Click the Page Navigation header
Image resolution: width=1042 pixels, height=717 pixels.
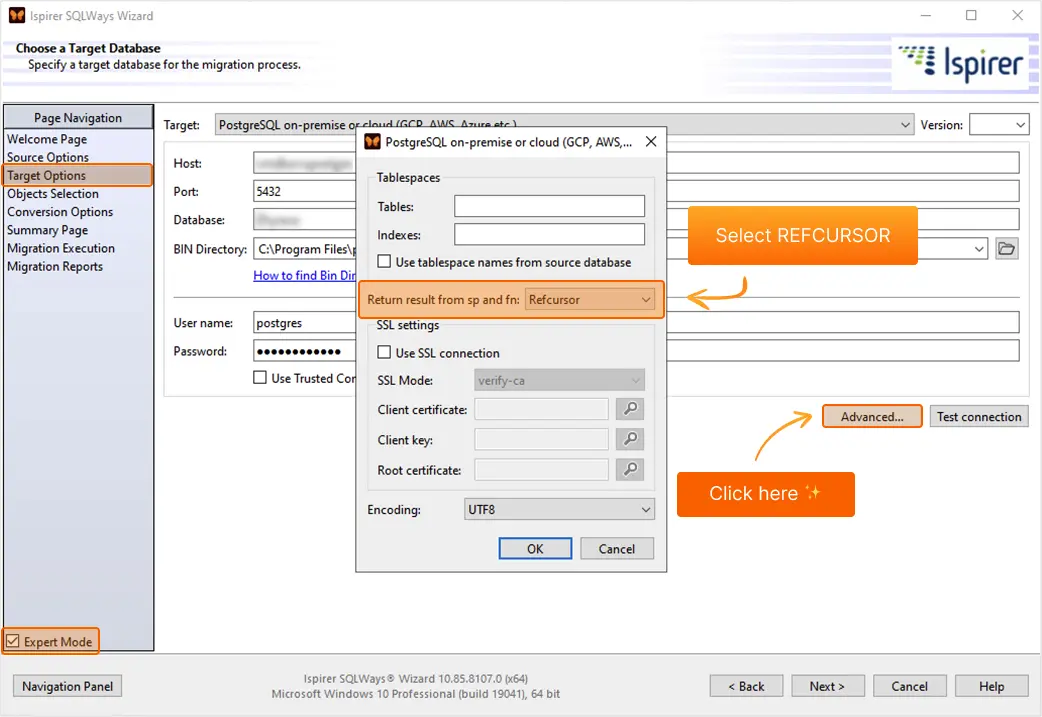coord(78,118)
